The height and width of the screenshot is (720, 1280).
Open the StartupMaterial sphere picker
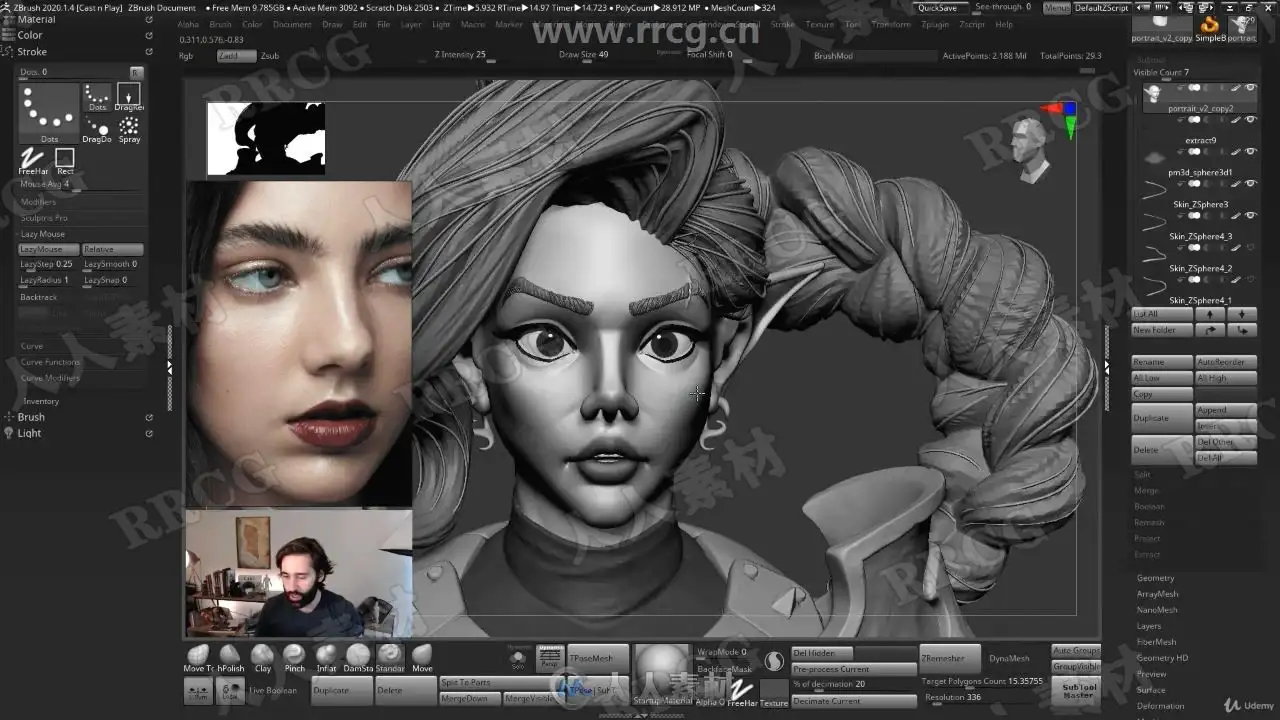tap(662, 675)
